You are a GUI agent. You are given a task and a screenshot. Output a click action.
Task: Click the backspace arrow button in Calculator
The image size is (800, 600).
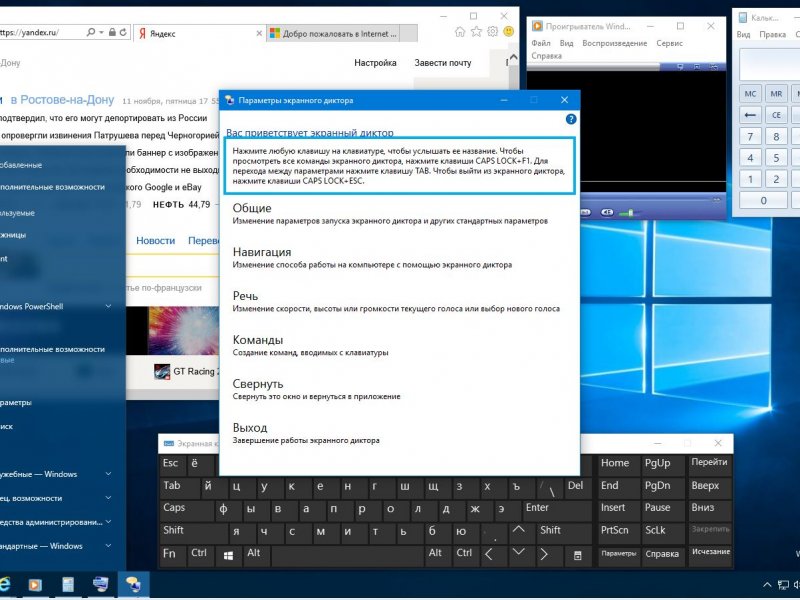pos(750,115)
